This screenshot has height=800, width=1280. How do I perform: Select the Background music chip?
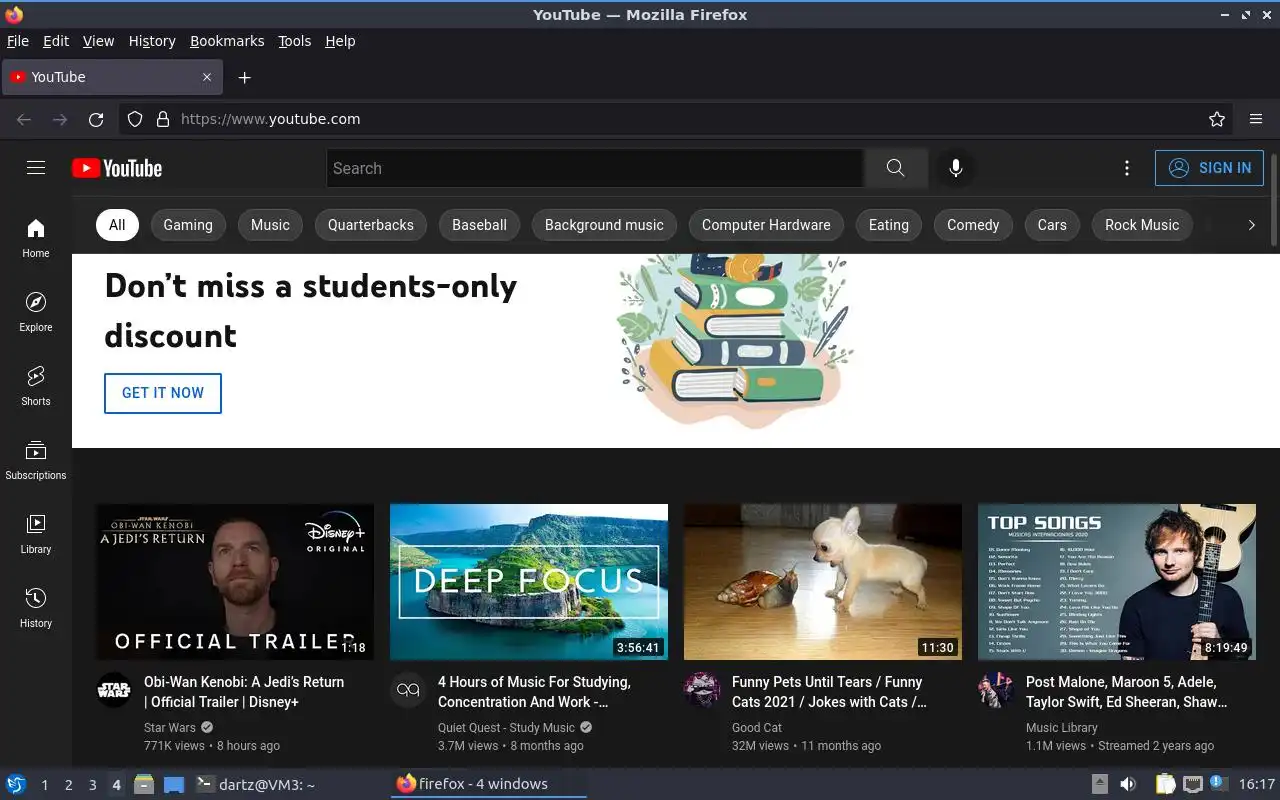604,225
